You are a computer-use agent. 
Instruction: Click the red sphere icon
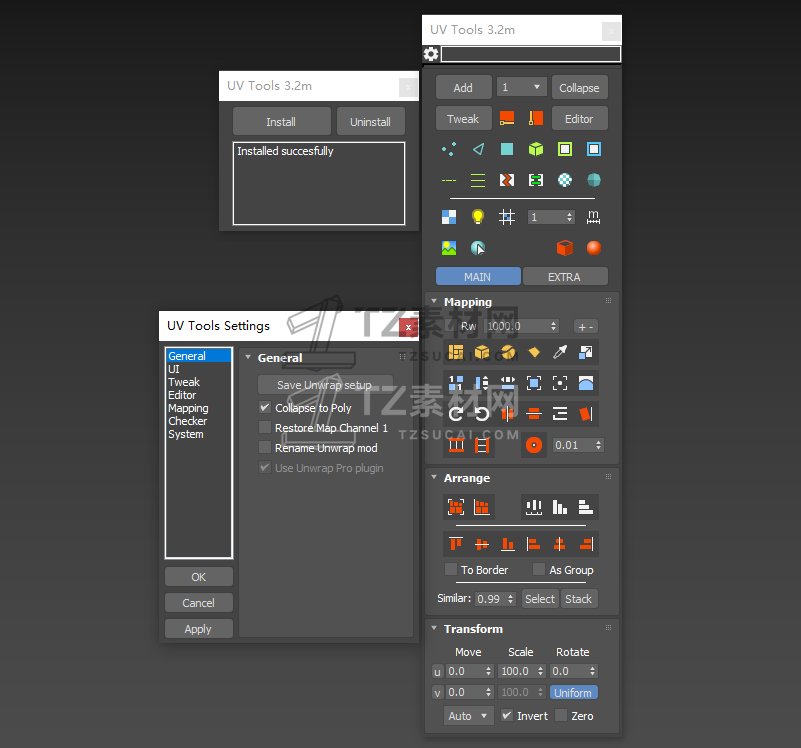594,248
